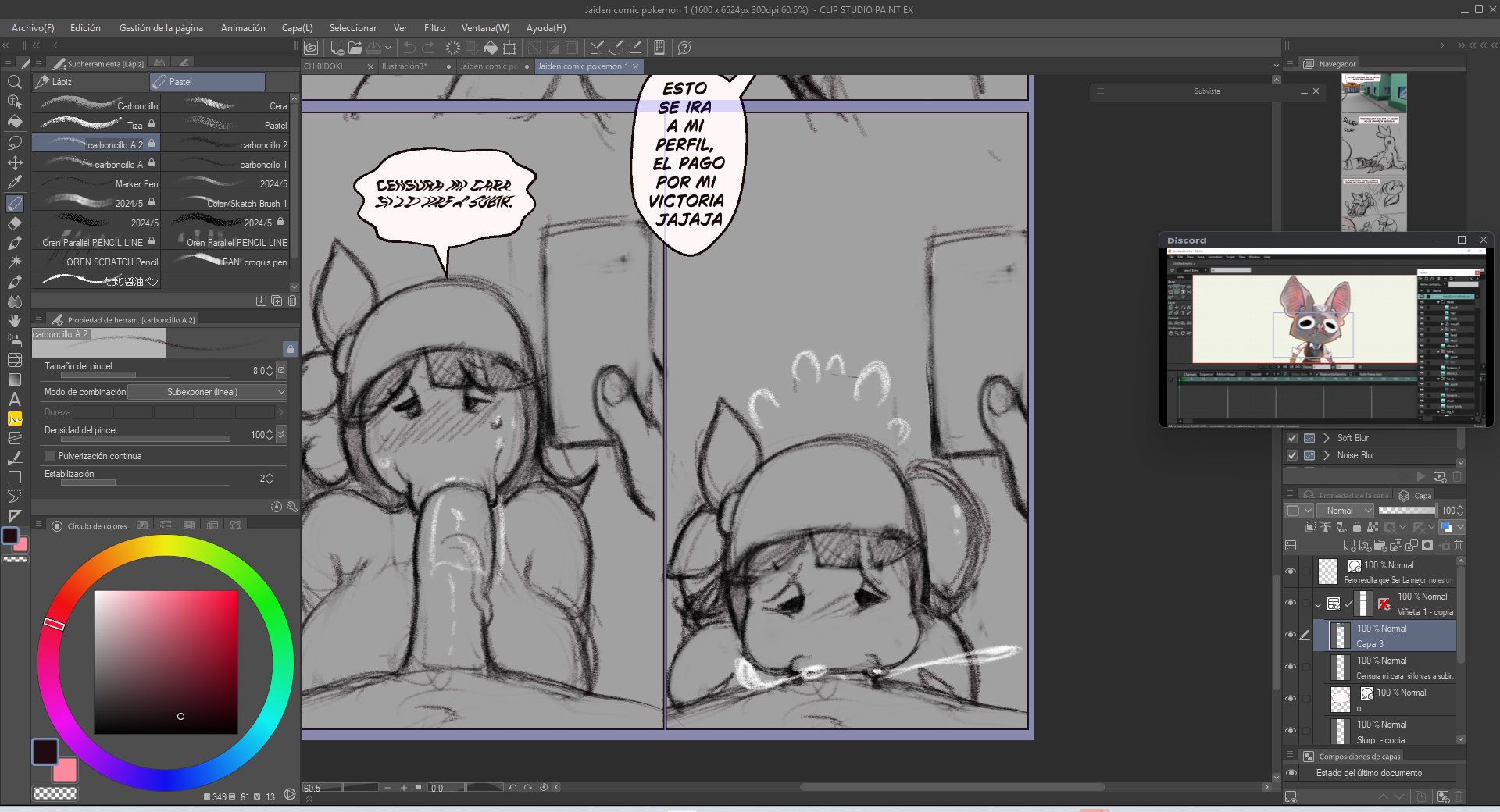Screen dimensions: 1500x812
Task: Open Densidad del pincel dynamics dropdown
Action: [281, 434]
